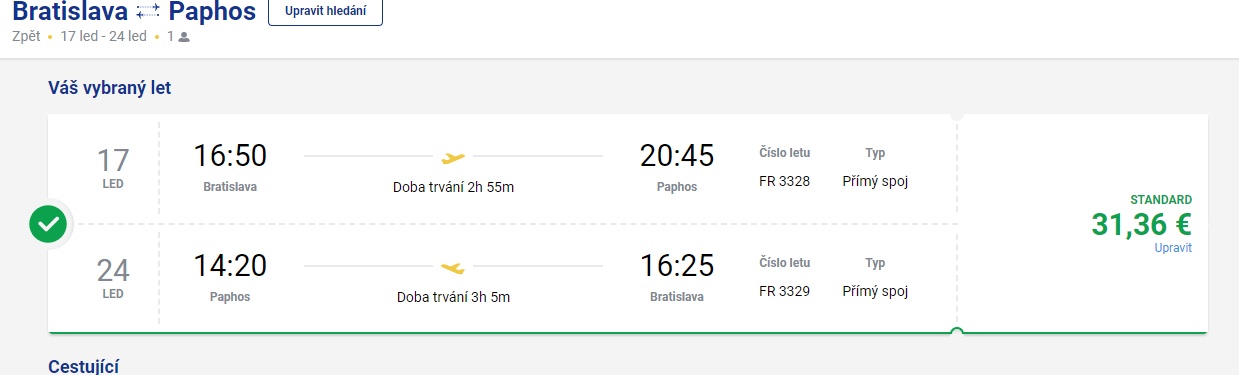The width and height of the screenshot is (1239, 375).
Task: Click the return flight yellow plane icon
Action: click(x=453, y=268)
